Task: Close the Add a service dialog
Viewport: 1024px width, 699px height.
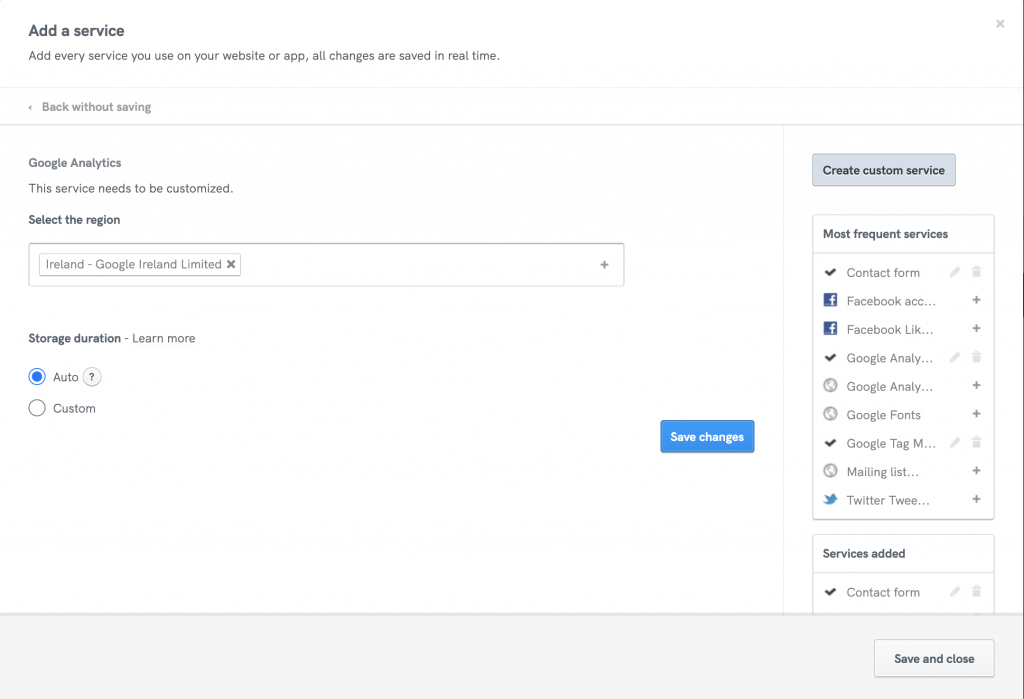Action: (1000, 24)
